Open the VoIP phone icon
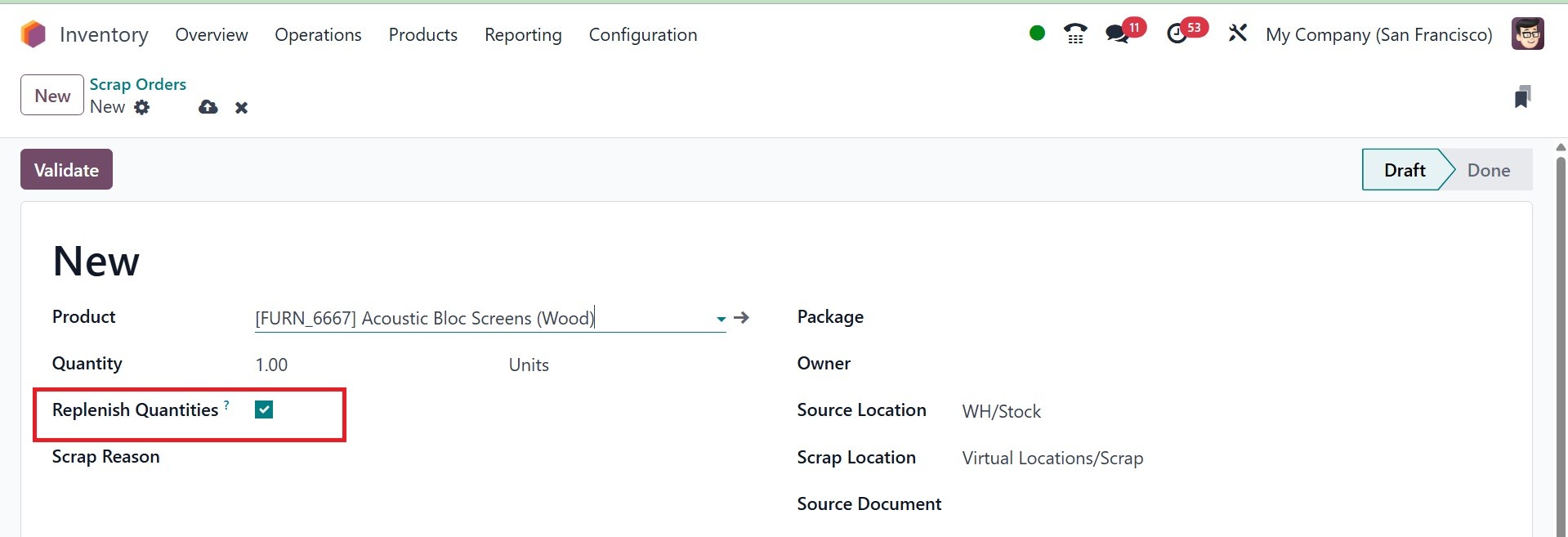The height and width of the screenshot is (537, 1568). click(x=1075, y=34)
